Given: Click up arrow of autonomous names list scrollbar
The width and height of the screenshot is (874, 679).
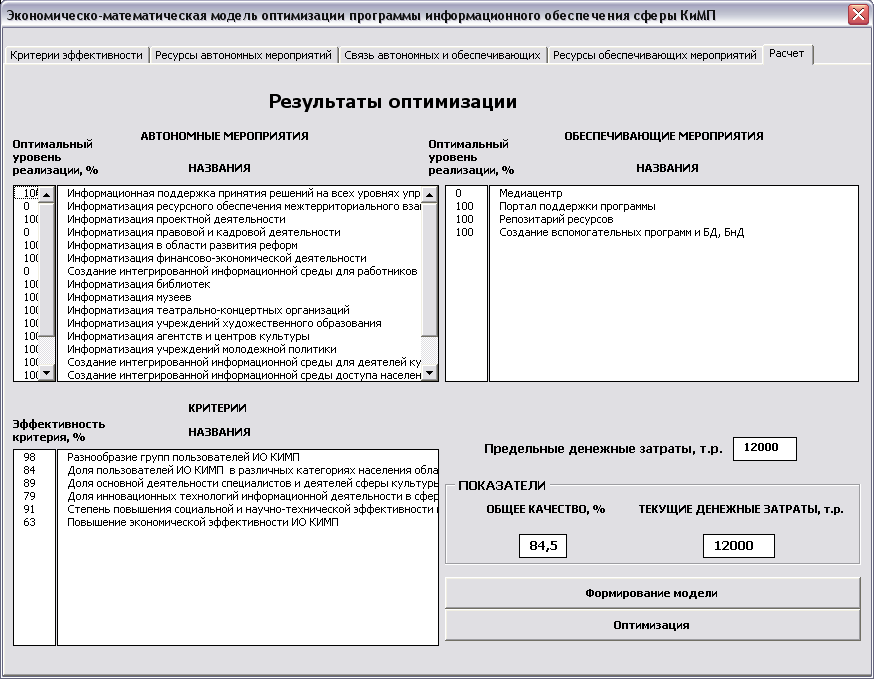Looking at the screenshot, I should [429, 195].
